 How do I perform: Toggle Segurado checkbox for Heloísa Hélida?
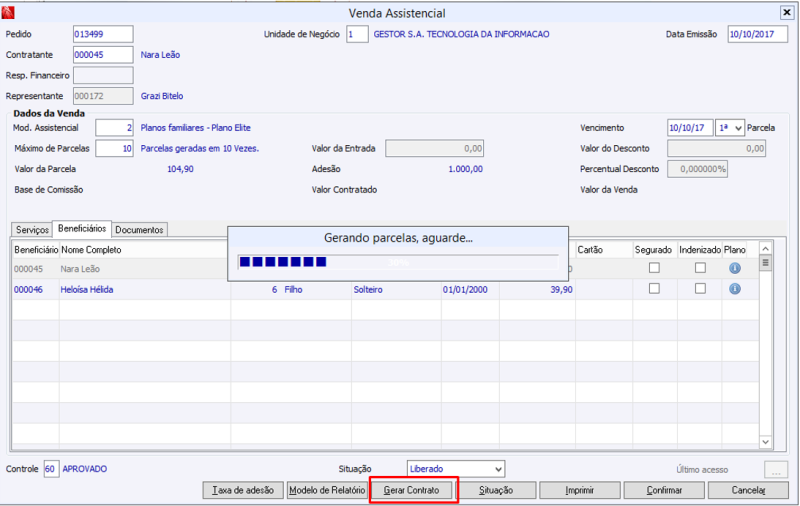(654, 289)
